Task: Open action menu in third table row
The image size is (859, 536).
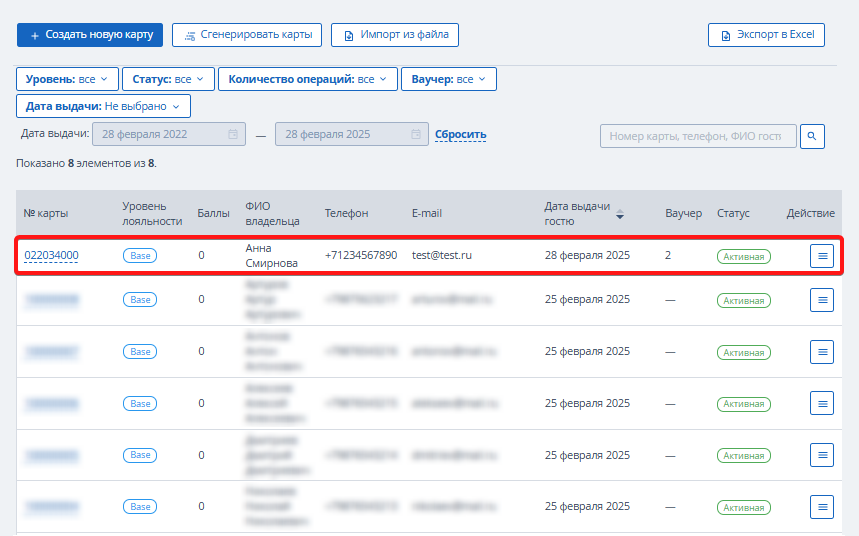Action: [822, 352]
